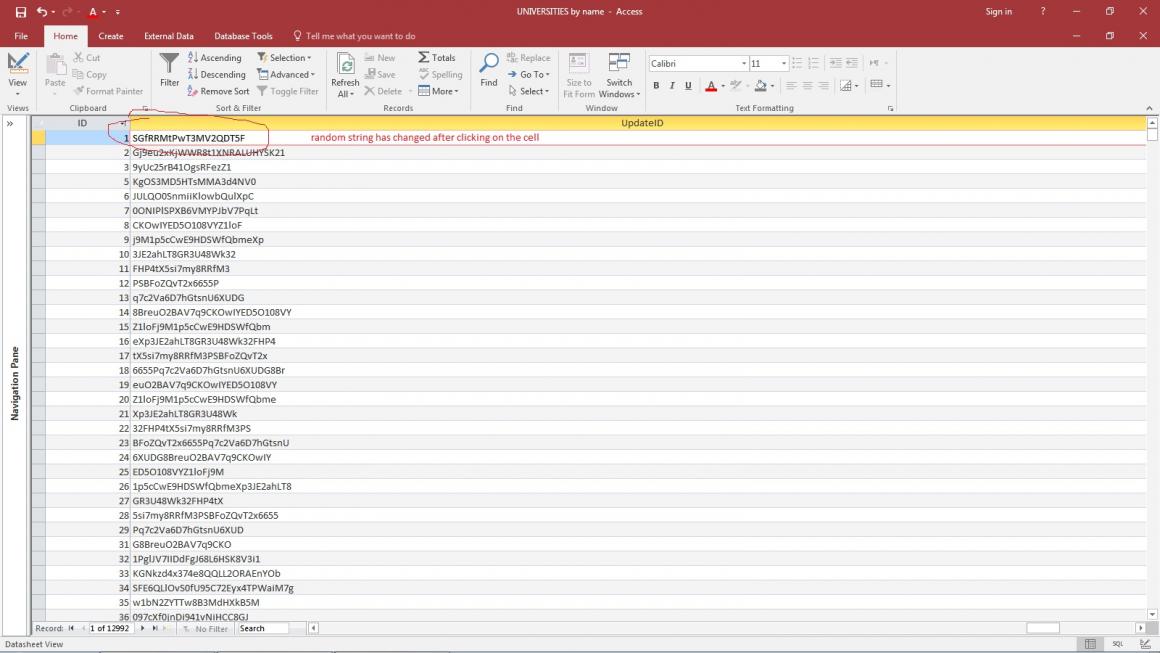Screen dimensions: 1160x653
Task: Select cell ED5O108VYZ1loFj9M
Action: pos(638,472)
